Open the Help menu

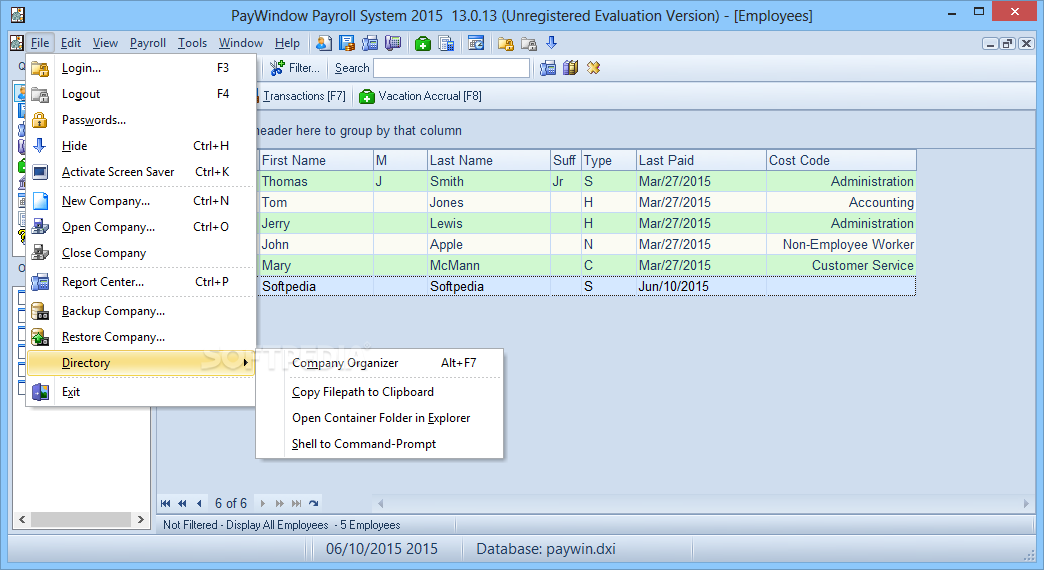(288, 43)
